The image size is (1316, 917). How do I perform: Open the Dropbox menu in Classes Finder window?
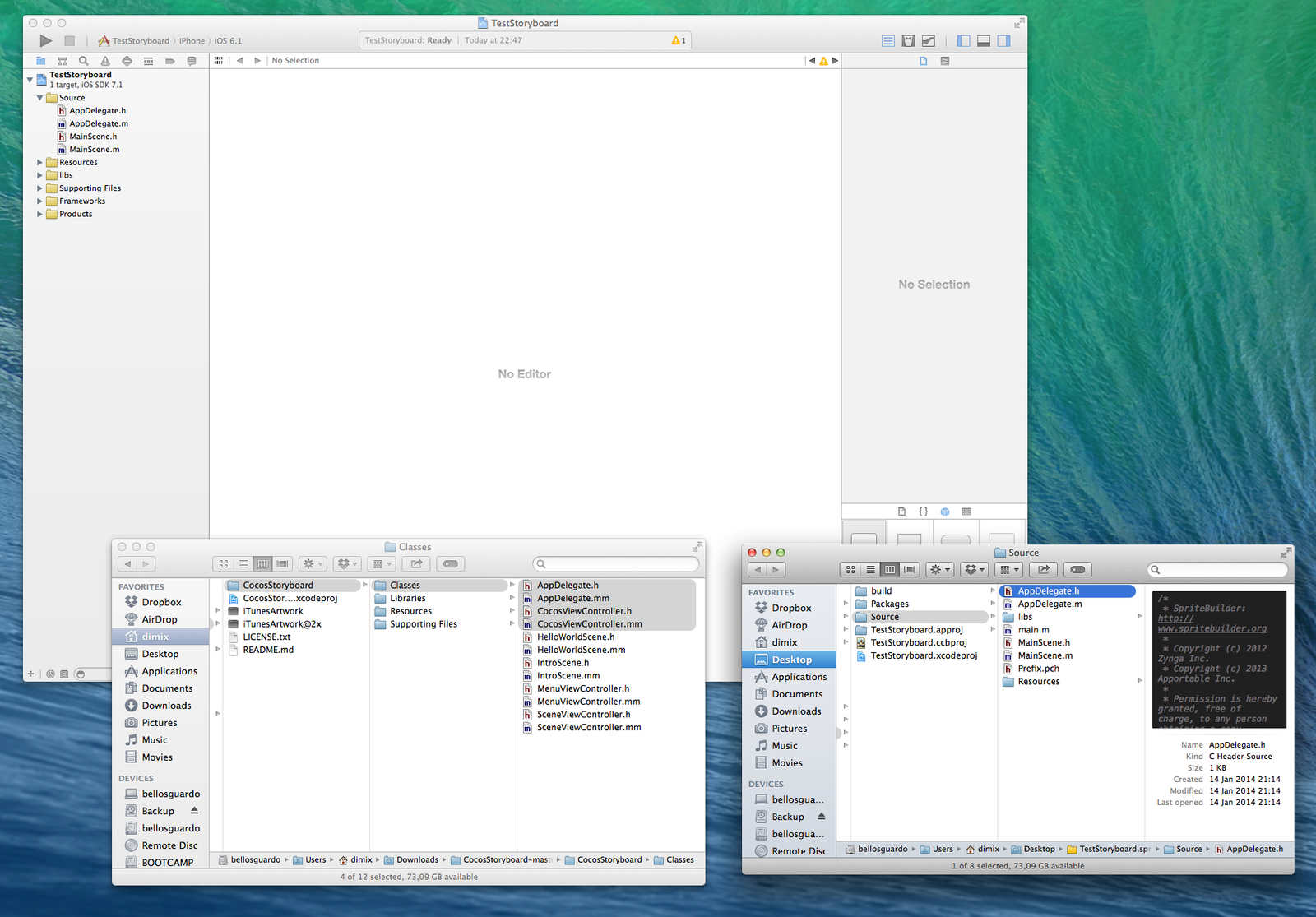347,563
